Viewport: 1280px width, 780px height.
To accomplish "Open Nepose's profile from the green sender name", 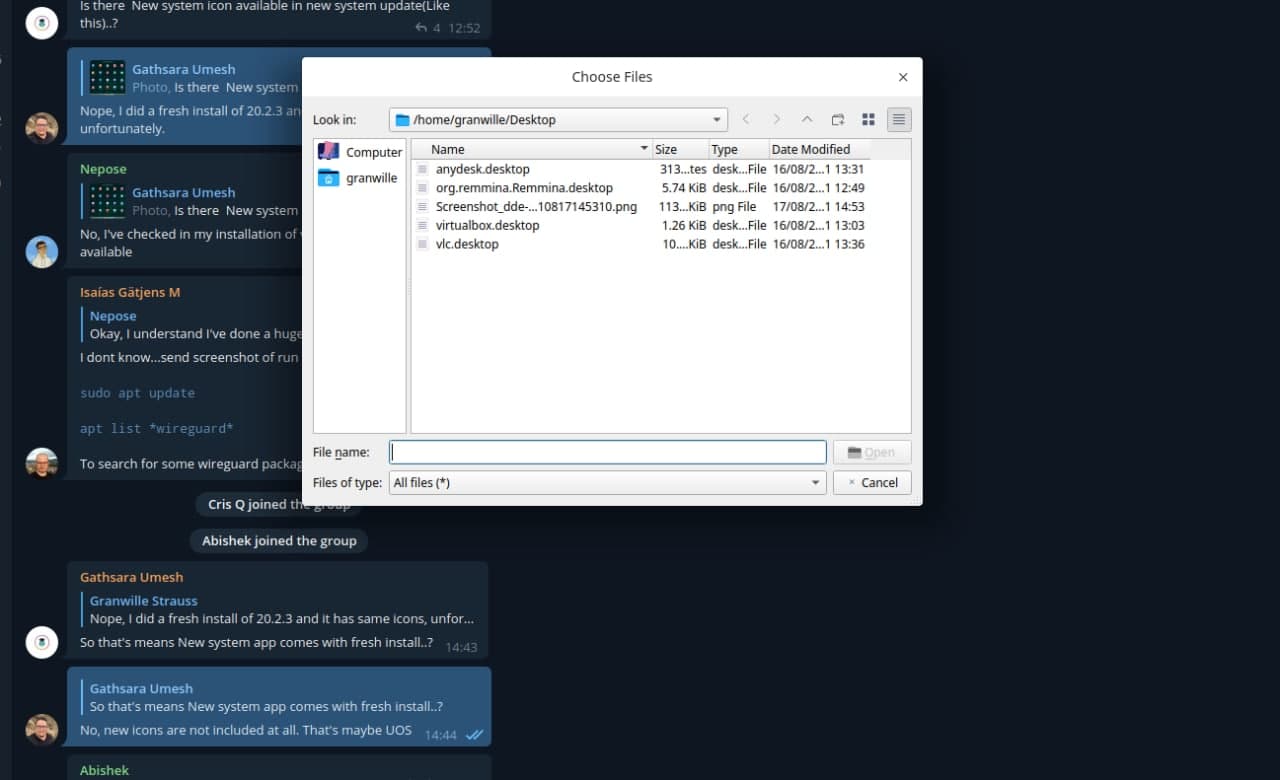I will point(103,169).
